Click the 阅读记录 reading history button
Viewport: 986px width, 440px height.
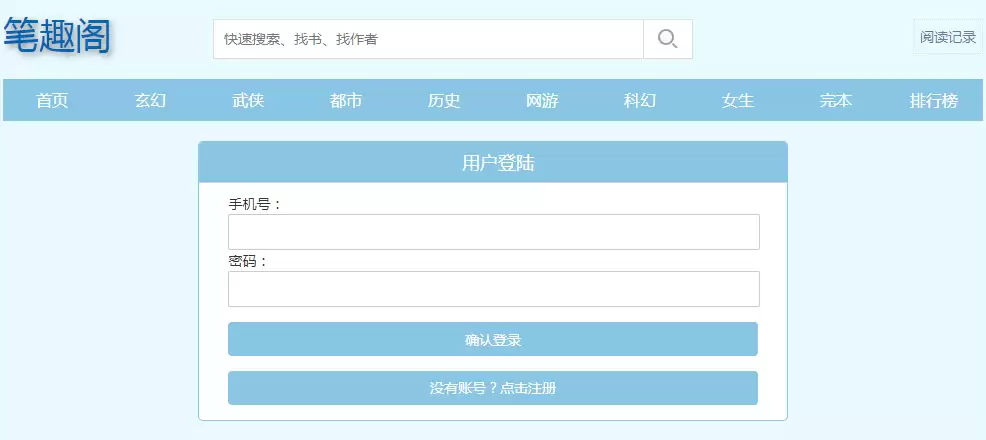tap(948, 38)
